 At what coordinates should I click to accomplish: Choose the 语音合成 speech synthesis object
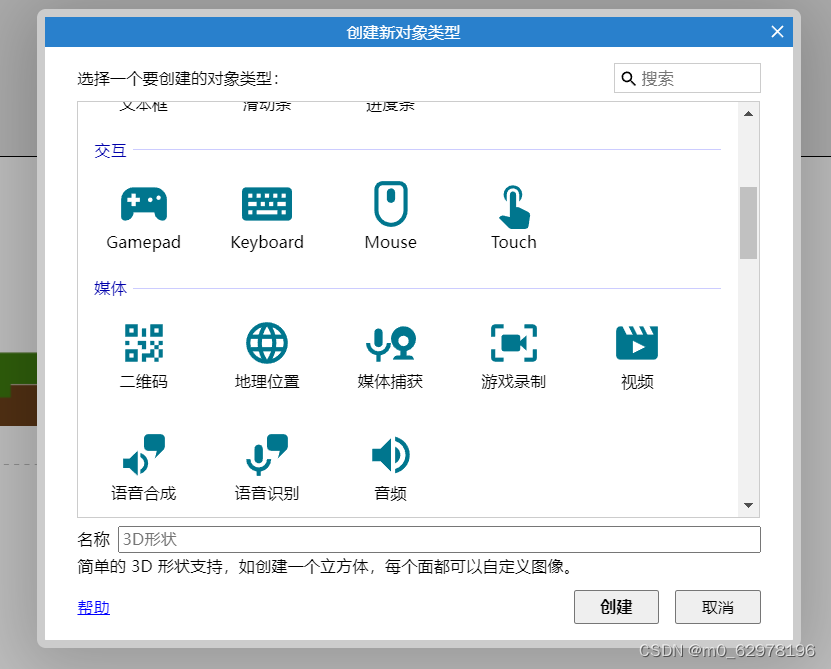click(x=143, y=463)
